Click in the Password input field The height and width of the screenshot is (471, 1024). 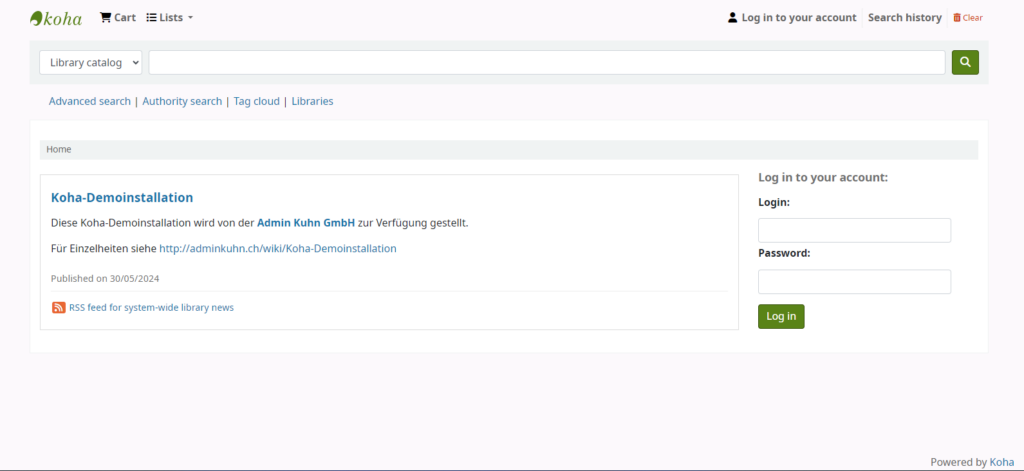coord(854,282)
